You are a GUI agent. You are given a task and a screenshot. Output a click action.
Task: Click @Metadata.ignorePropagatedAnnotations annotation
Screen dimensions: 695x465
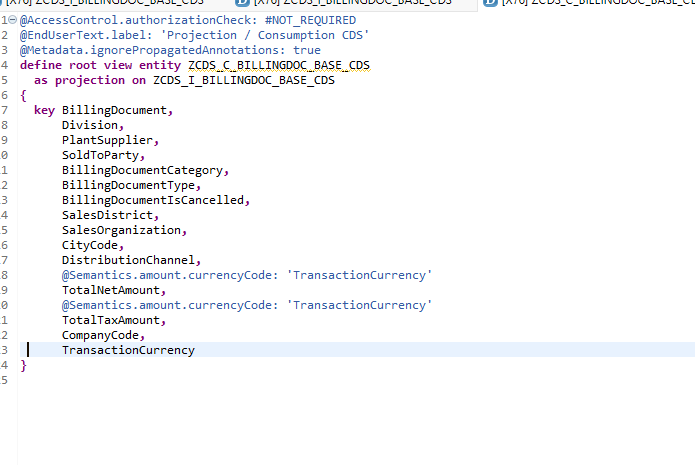[x=152, y=50]
